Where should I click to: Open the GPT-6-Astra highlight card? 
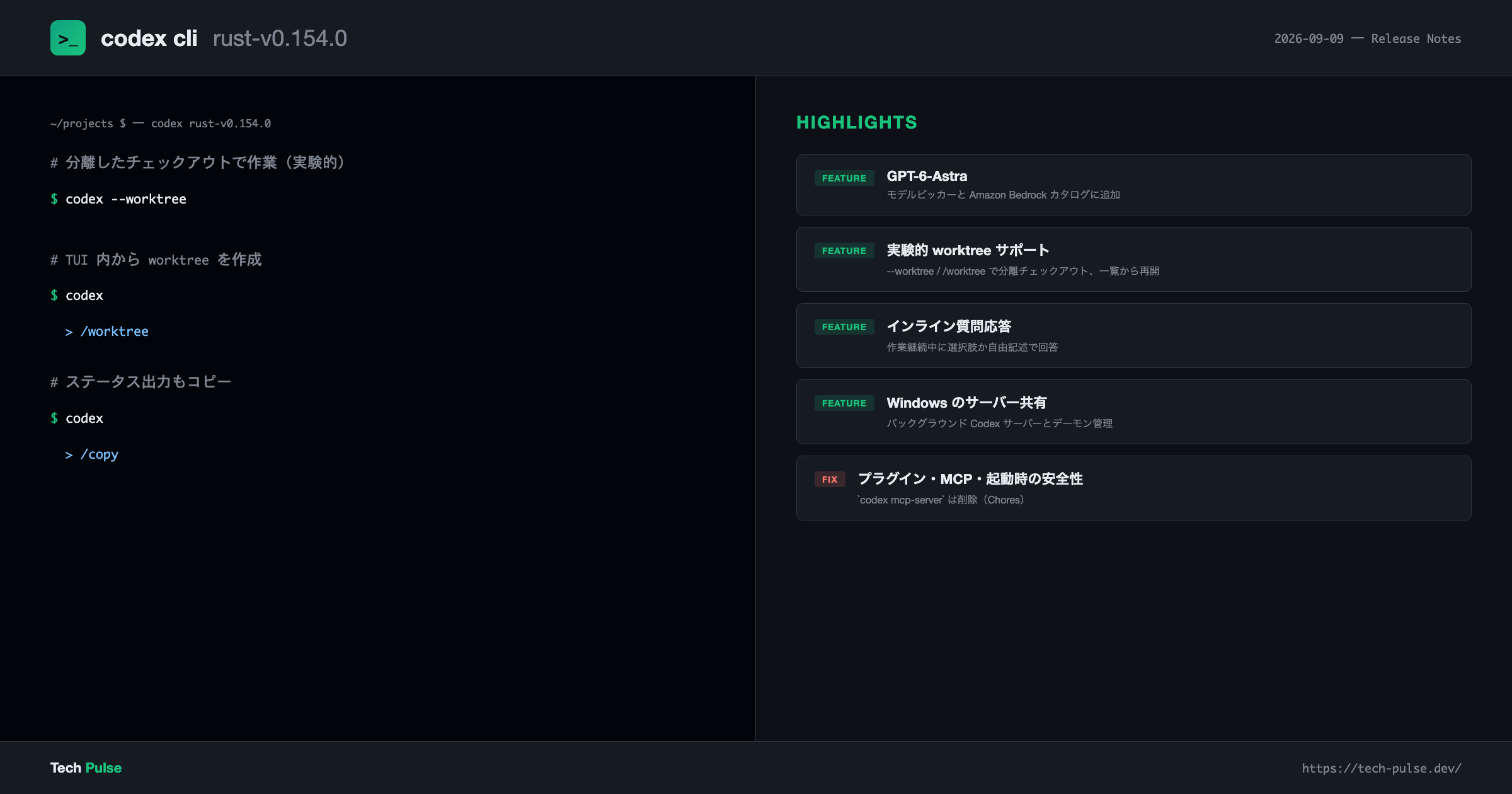(x=1134, y=185)
